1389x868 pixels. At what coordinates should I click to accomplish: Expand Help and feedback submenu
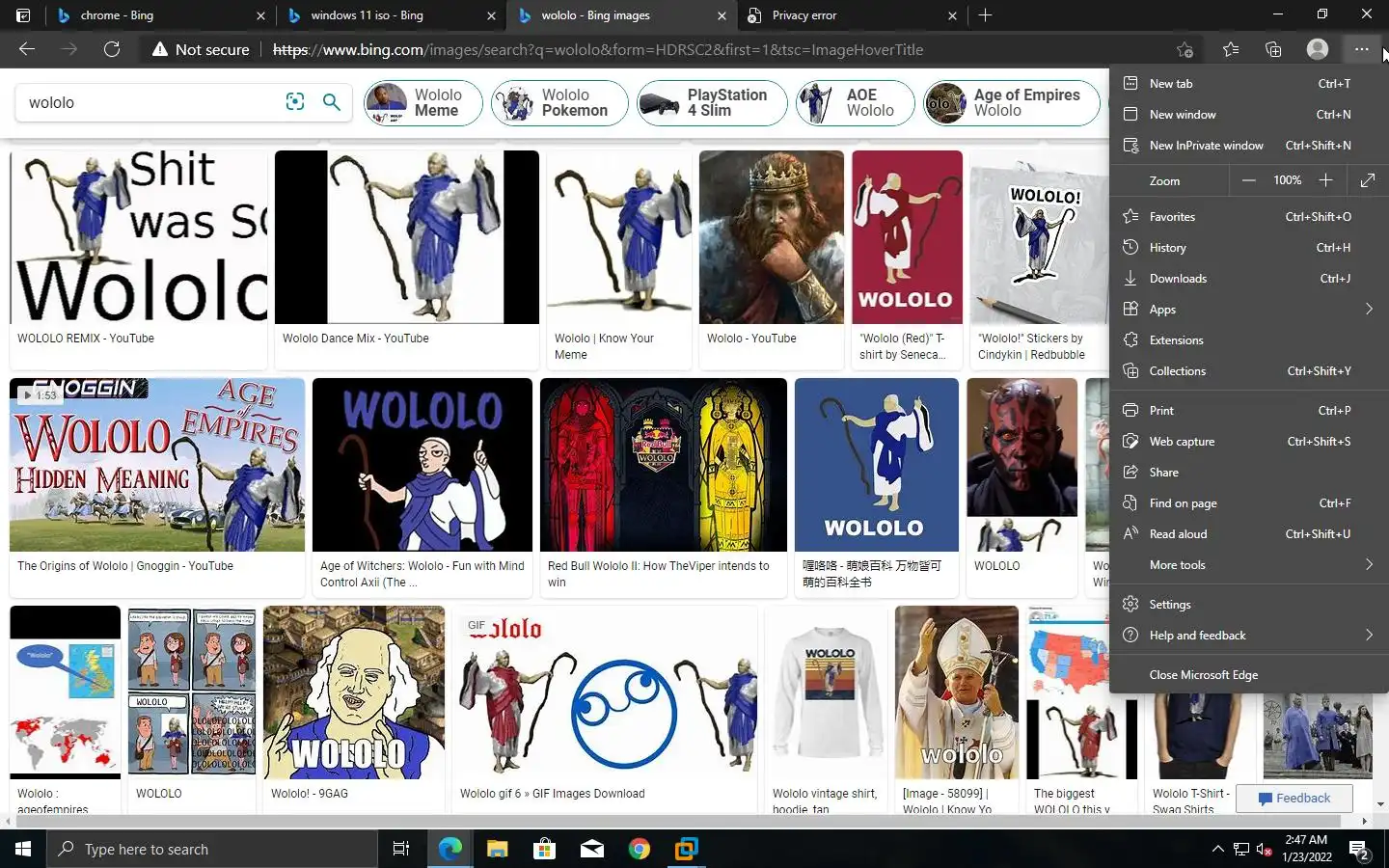click(x=1249, y=636)
